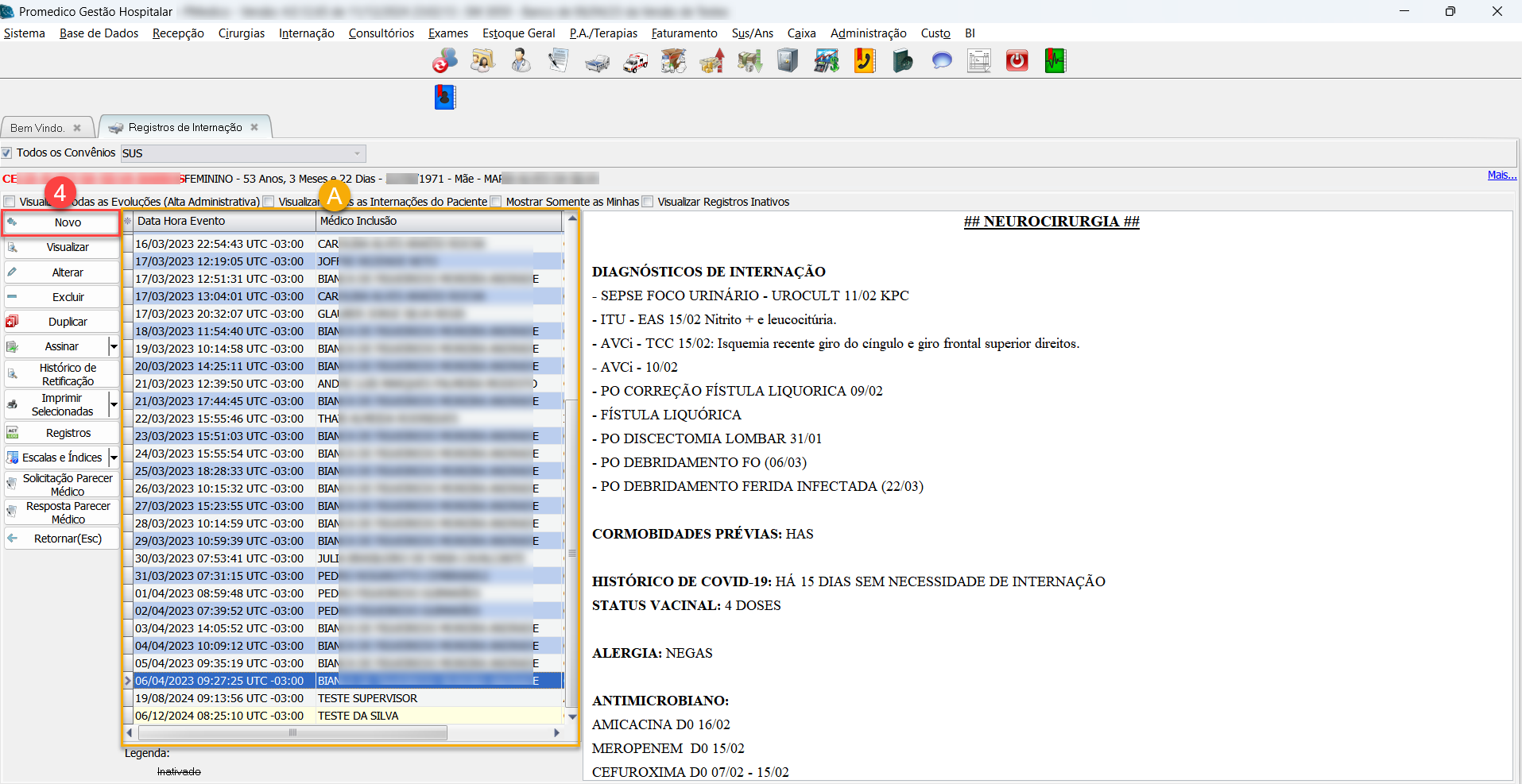This screenshot has height=784, width=1522.
Task: Open the Mais... link
Action: (1501, 175)
